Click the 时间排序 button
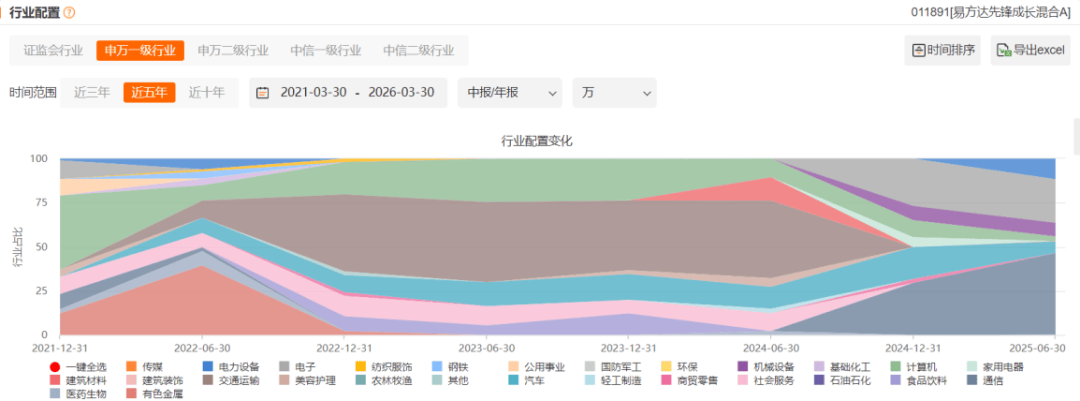 point(942,50)
